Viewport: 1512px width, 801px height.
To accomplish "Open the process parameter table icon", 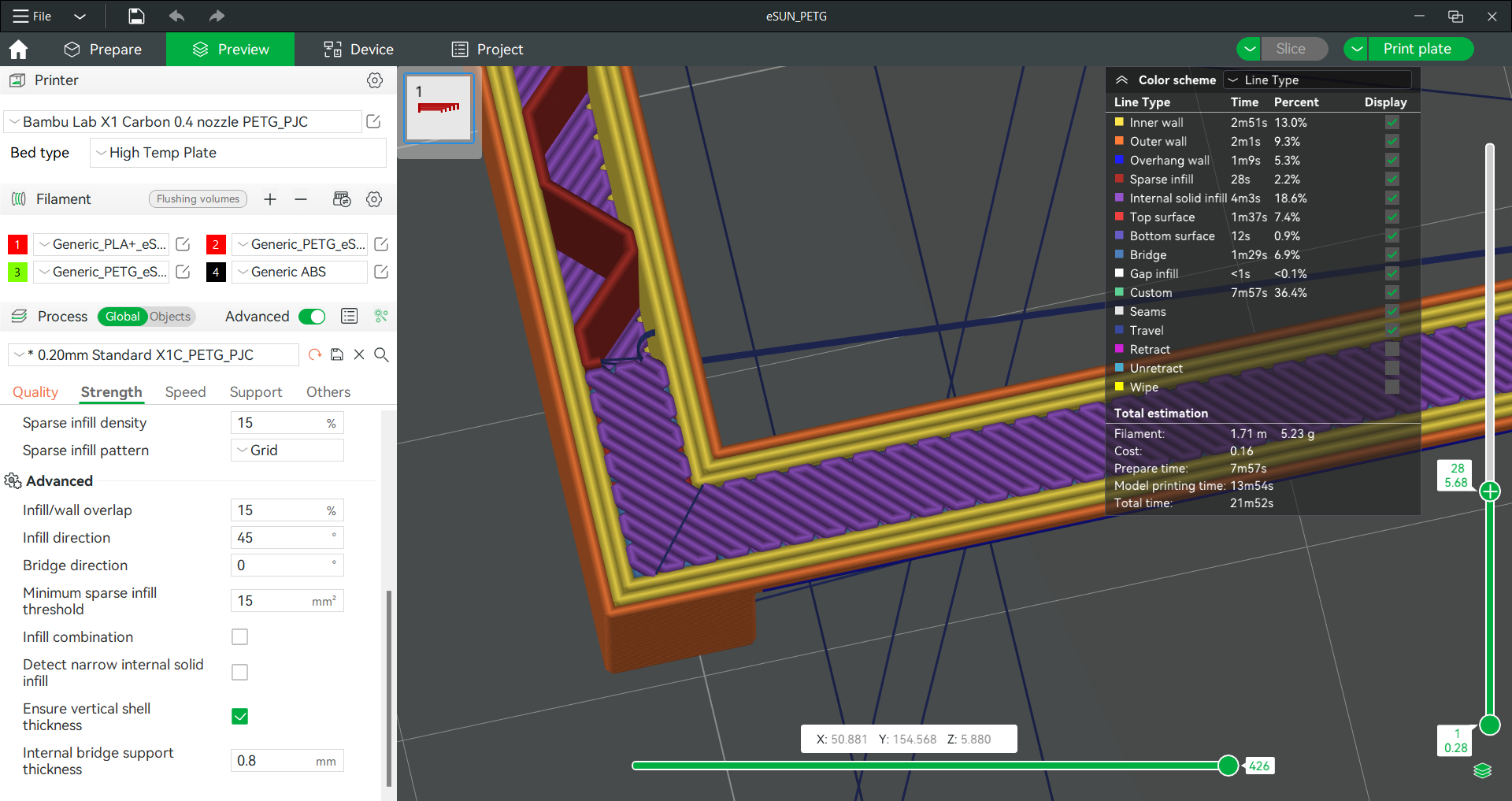I will click(349, 316).
